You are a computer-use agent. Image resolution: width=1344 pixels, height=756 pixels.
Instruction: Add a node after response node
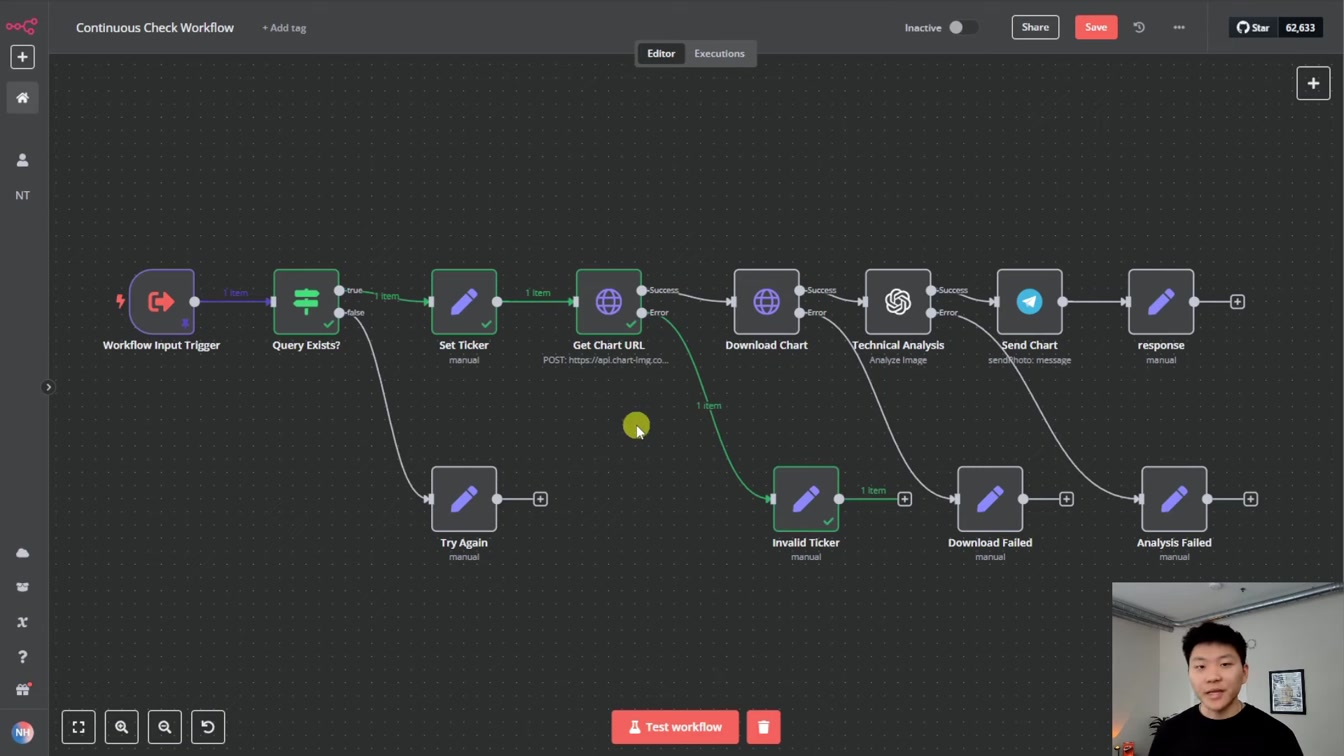click(1237, 301)
